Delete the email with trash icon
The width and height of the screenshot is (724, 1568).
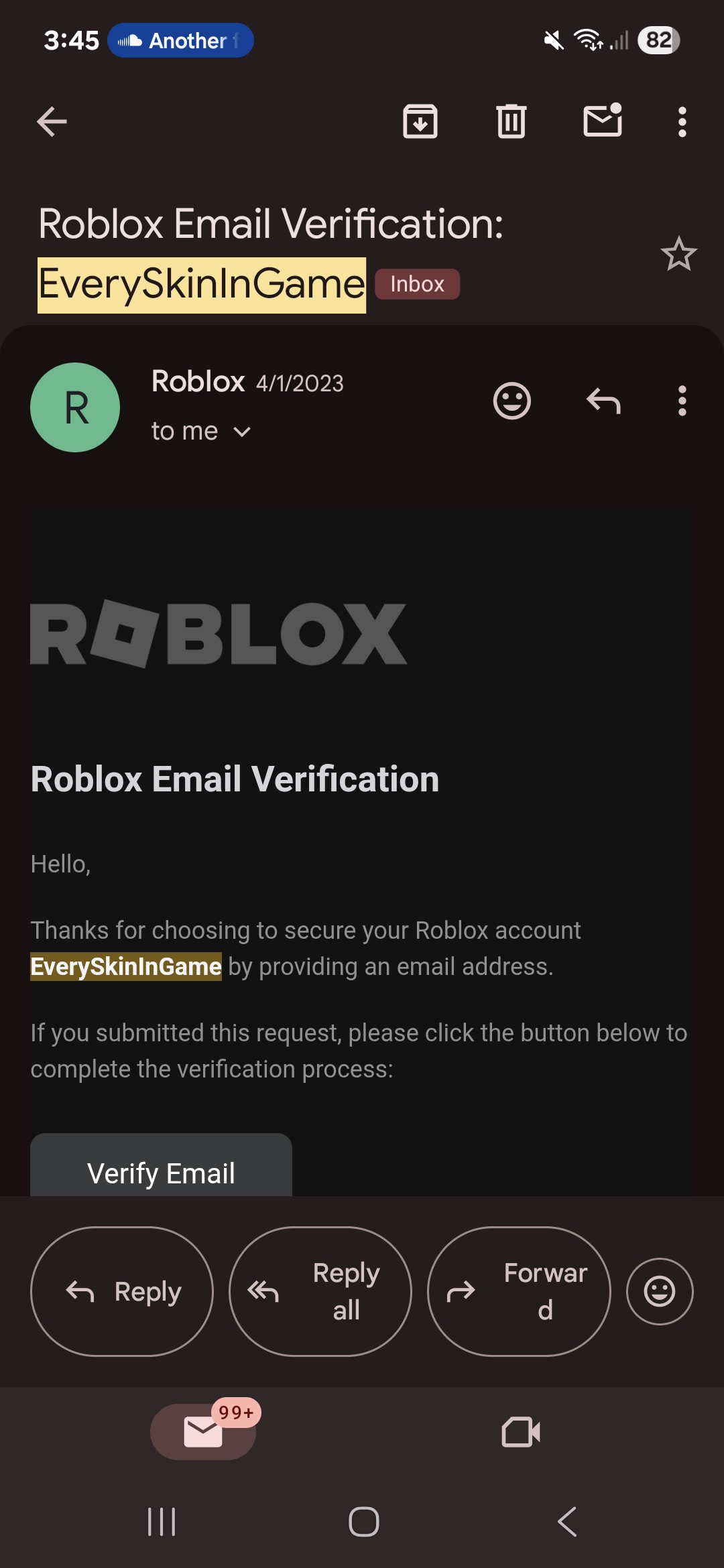tap(511, 122)
